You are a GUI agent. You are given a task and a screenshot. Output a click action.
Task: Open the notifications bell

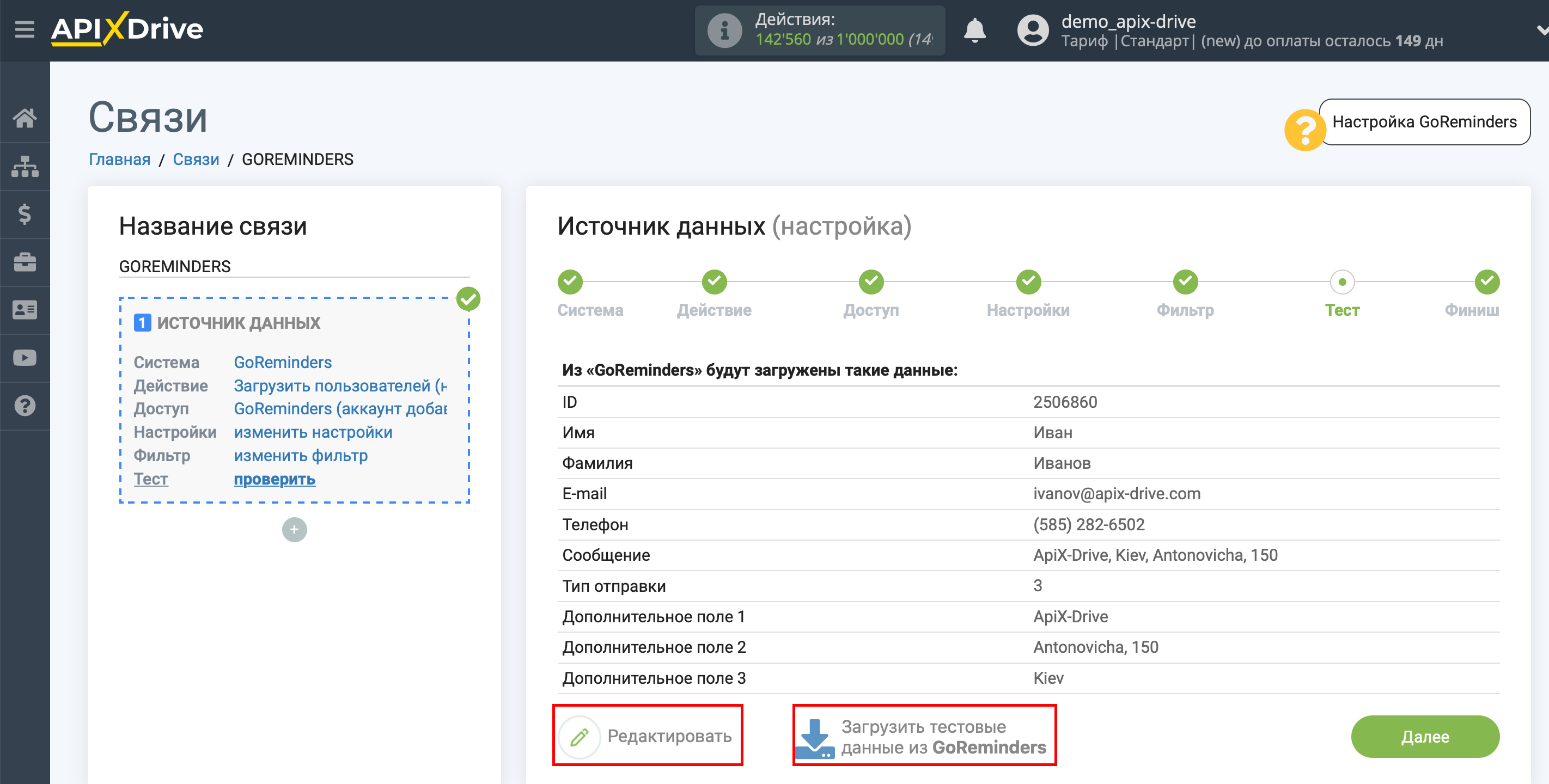(x=974, y=30)
